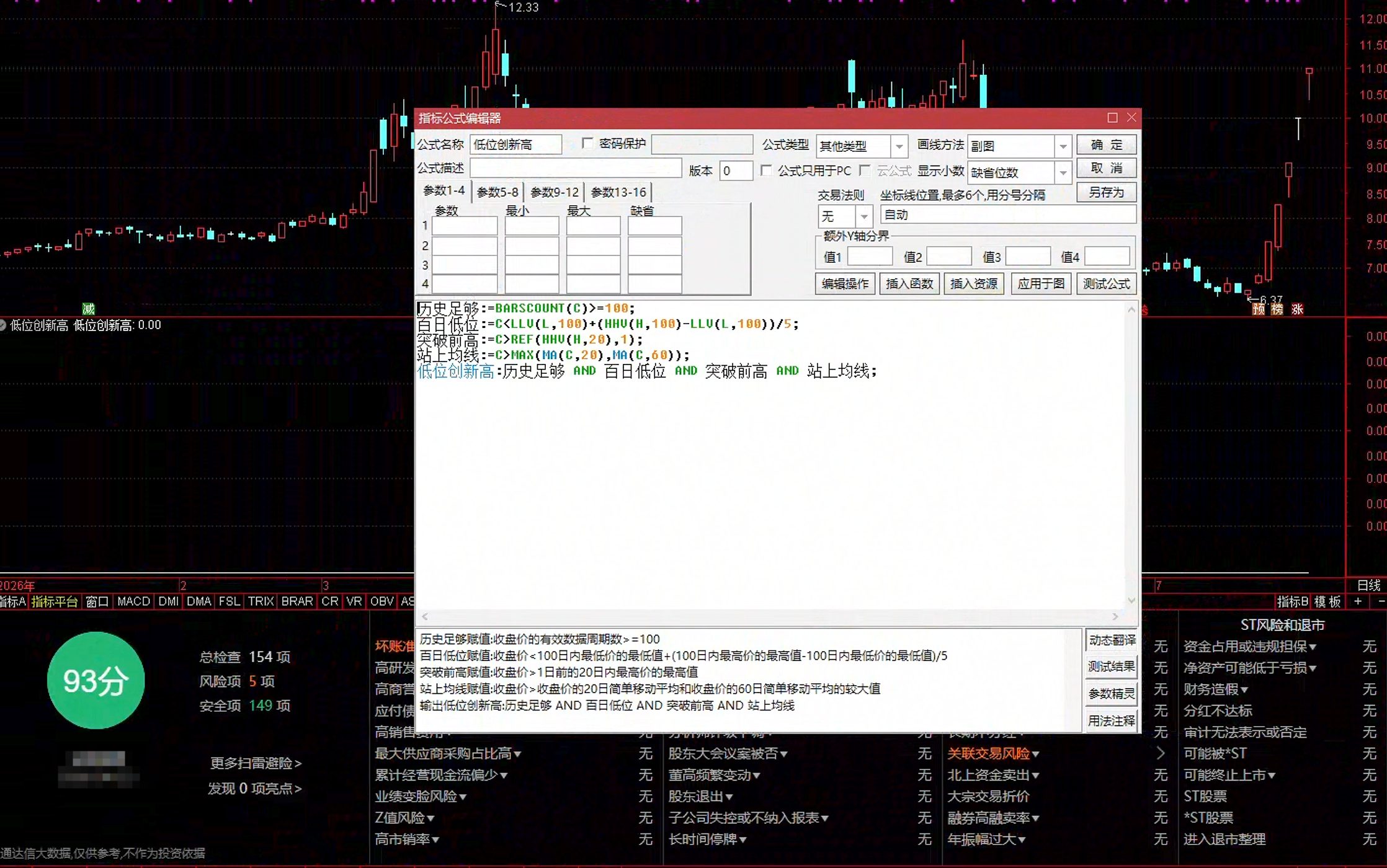Select the 窗口 tab
Screen dimensions: 1387x868
97,601
